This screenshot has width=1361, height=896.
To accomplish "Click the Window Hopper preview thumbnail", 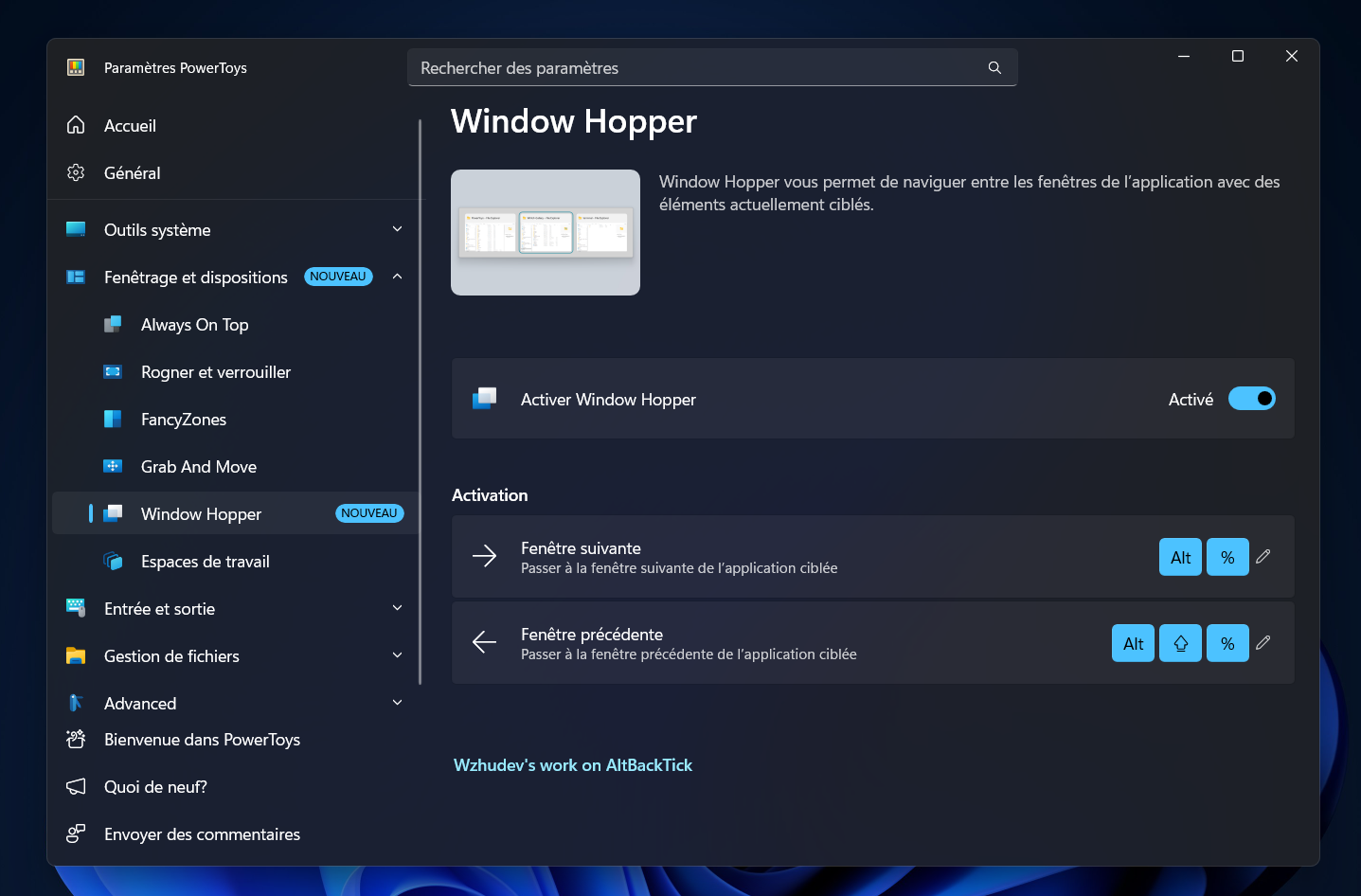I will (x=546, y=232).
